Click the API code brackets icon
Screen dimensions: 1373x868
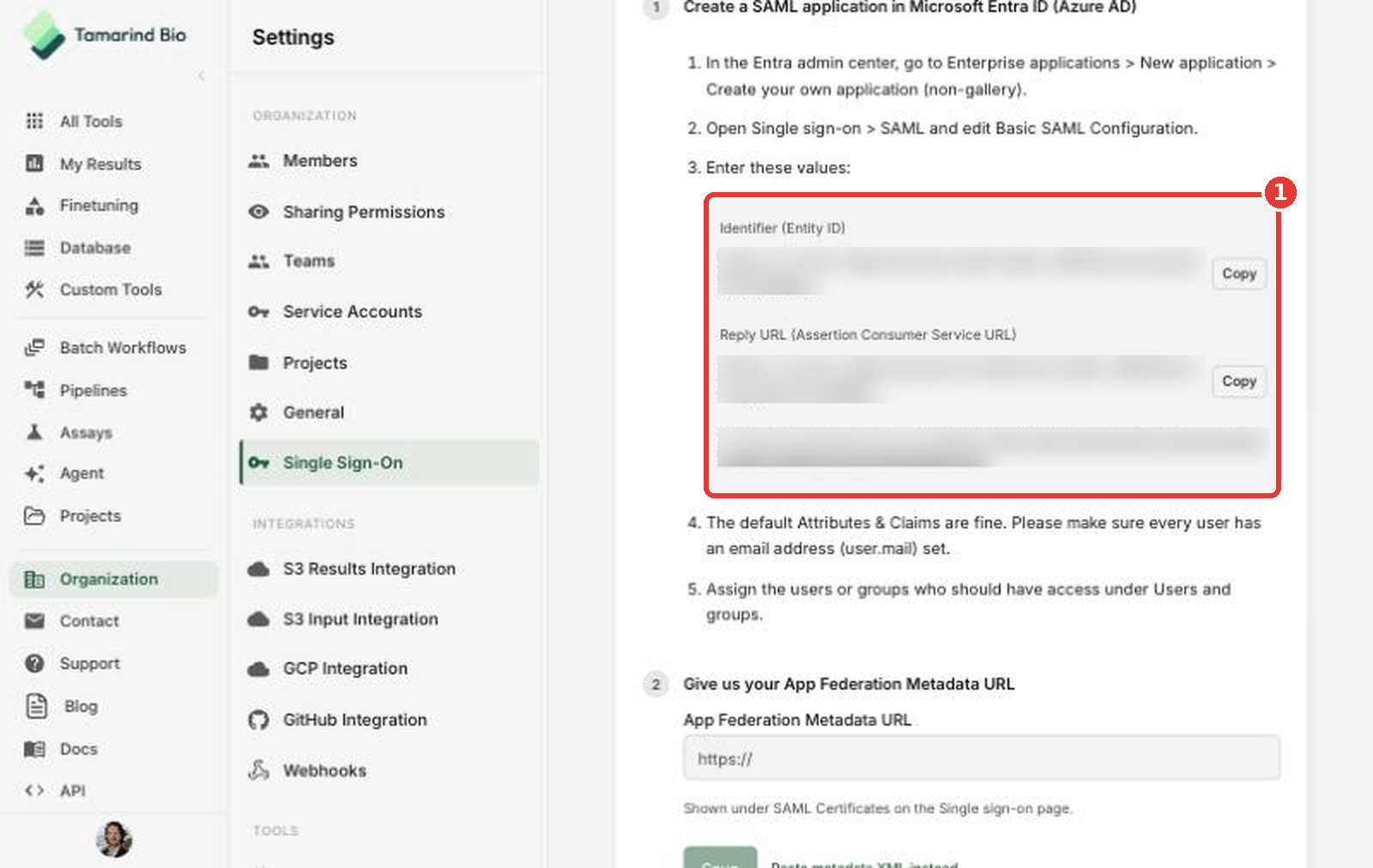coord(34,791)
